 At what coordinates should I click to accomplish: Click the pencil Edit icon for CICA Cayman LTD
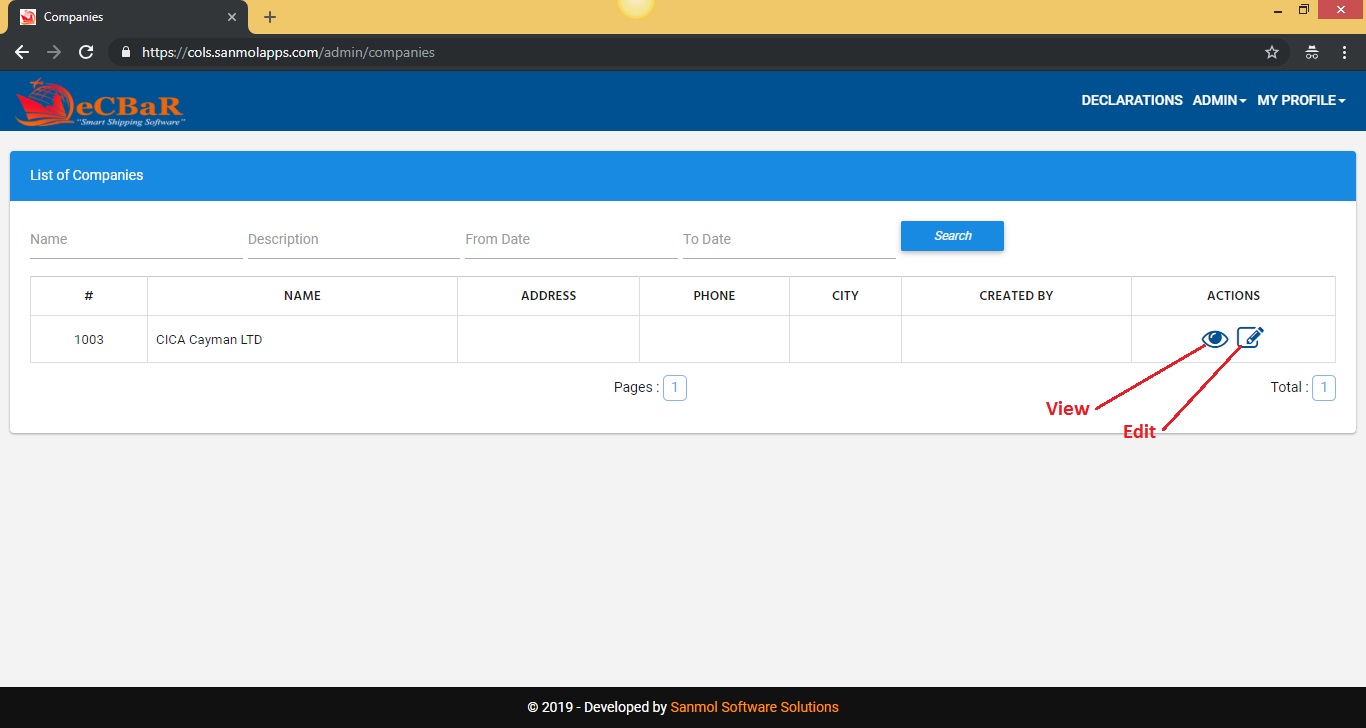tap(1250, 338)
